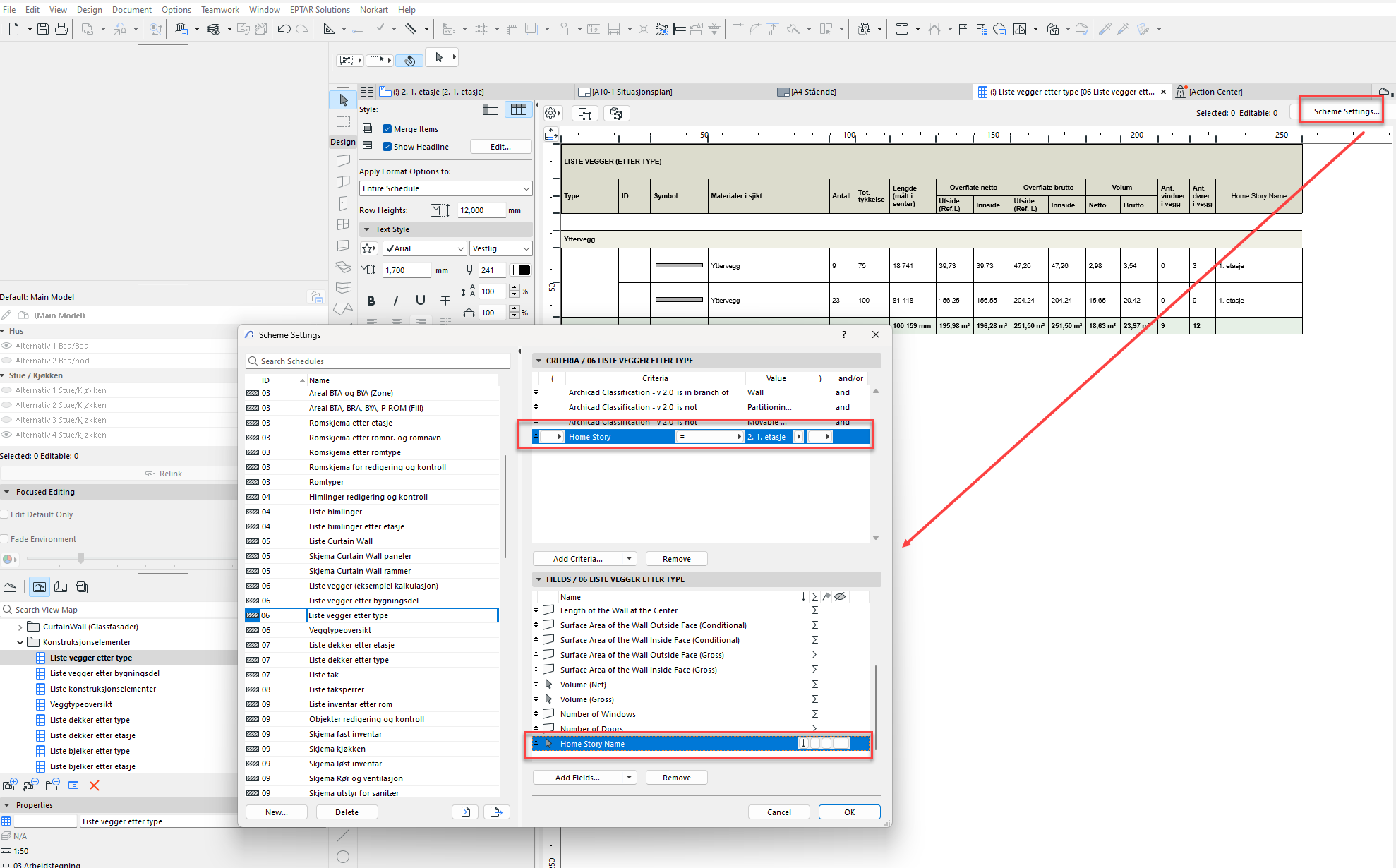Click the Print icon in toolbar

(x=61, y=29)
